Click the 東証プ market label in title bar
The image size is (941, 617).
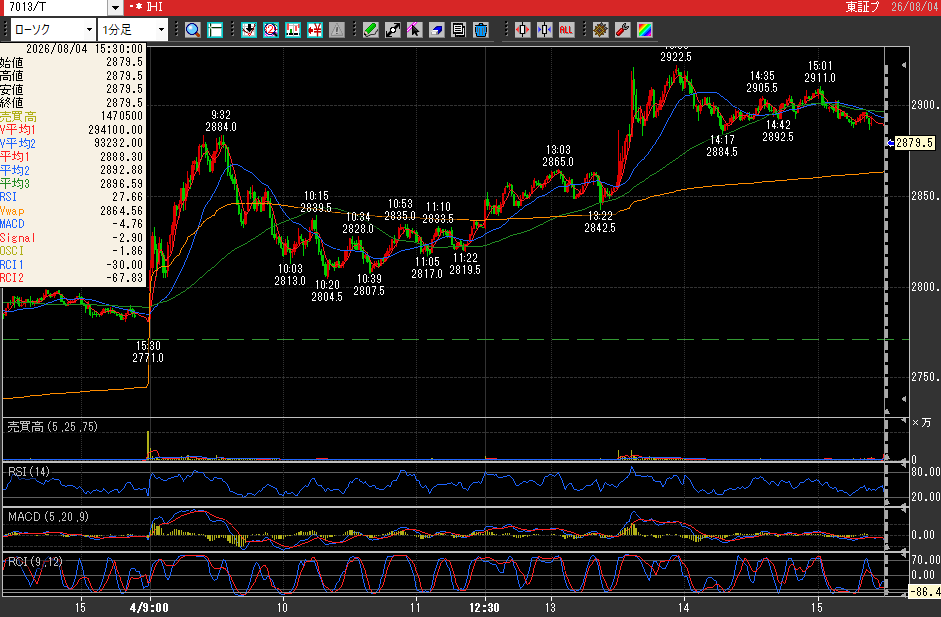[862, 7]
